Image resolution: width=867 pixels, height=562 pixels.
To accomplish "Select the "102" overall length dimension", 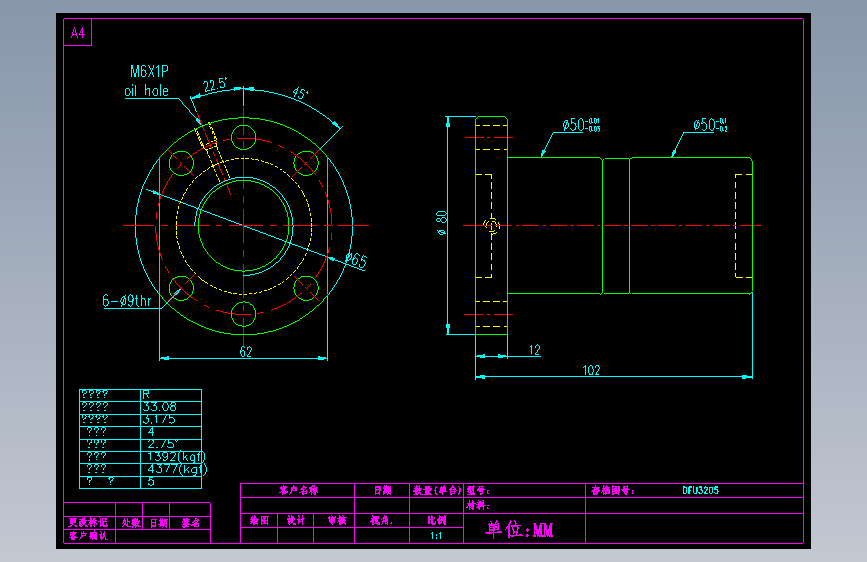I will (592, 370).
